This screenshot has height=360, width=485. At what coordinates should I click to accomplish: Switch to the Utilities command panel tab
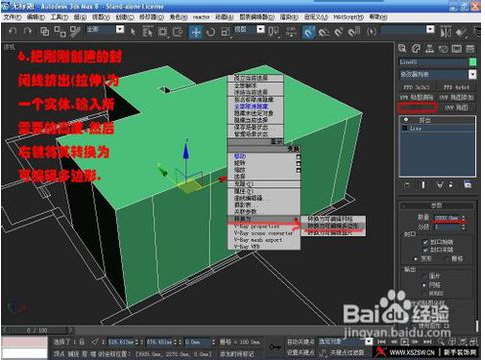470,49
